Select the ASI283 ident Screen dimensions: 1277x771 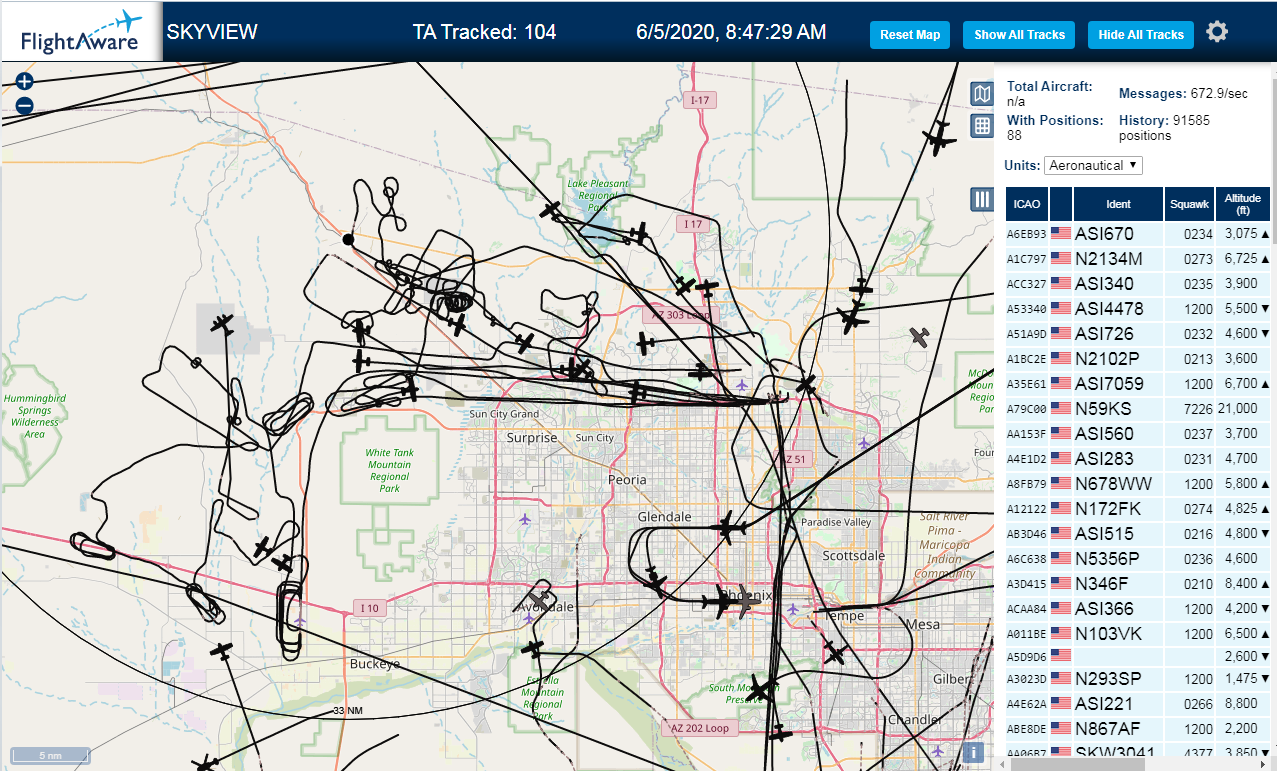pos(1105,459)
